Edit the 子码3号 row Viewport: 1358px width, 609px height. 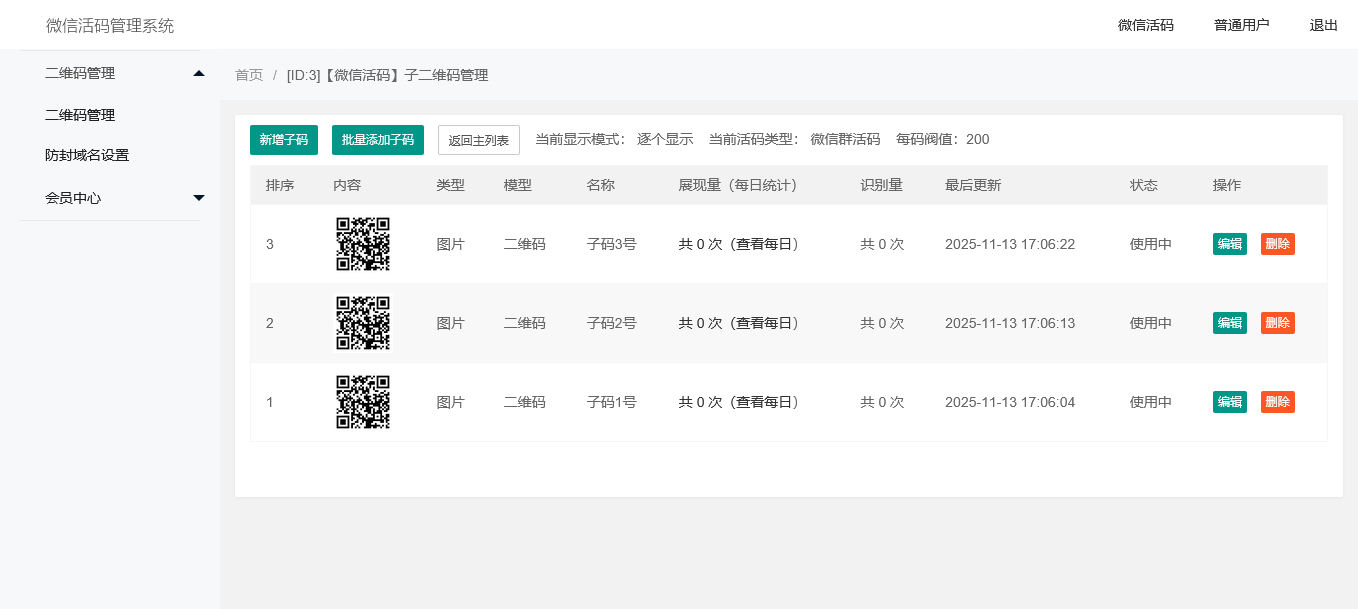[x=1229, y=244]
